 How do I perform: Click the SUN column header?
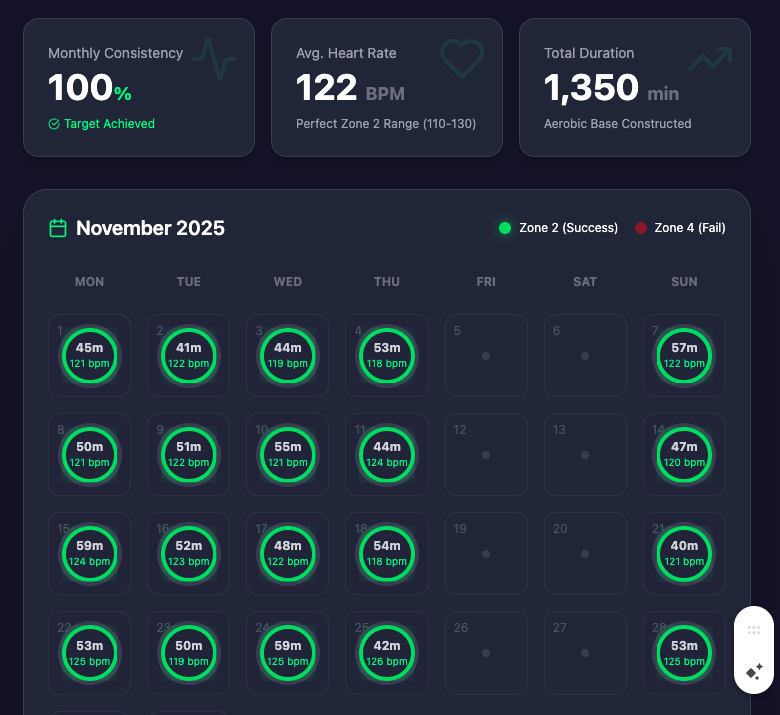(x=684, y=282)
